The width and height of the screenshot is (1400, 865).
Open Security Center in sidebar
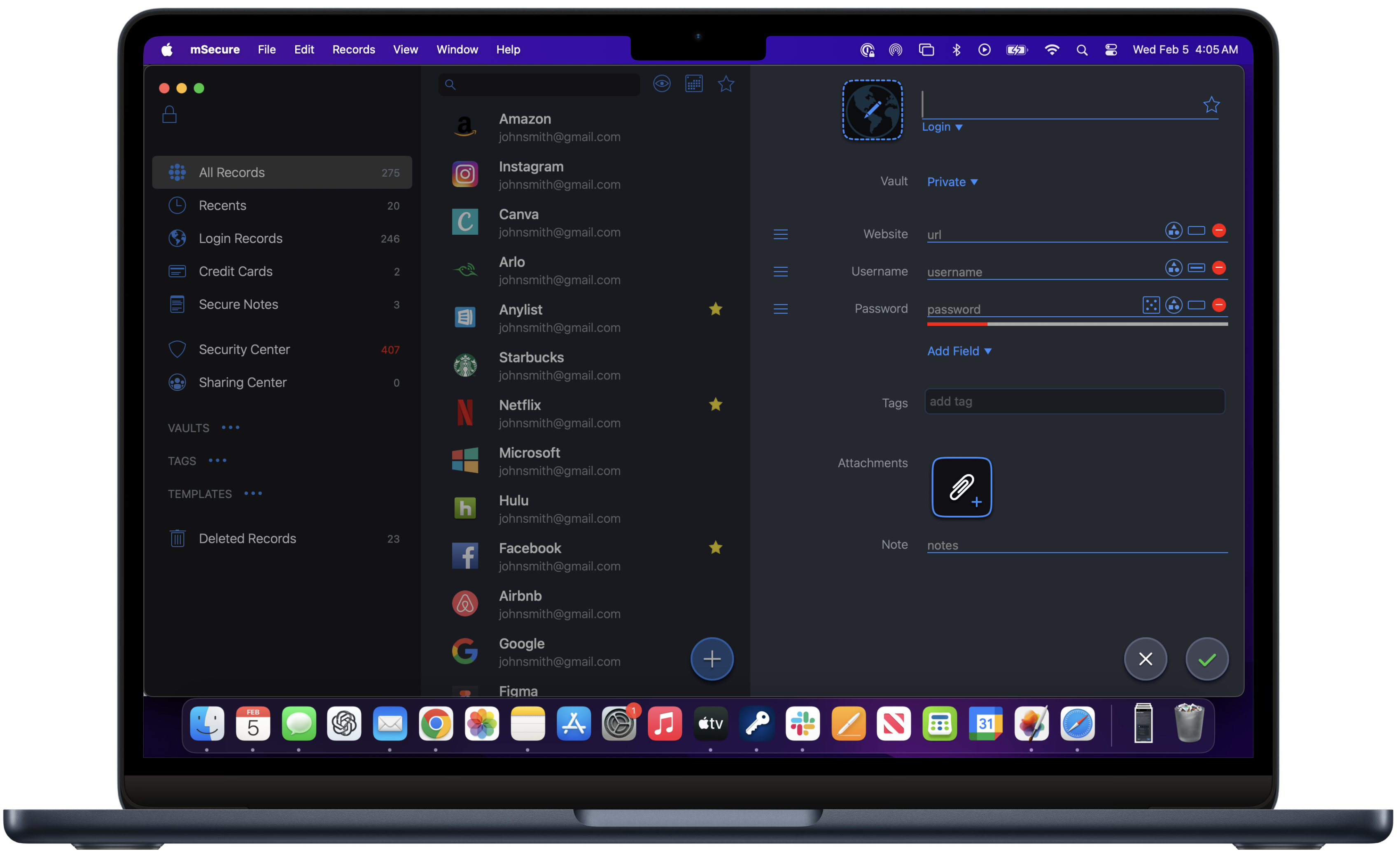244,349
